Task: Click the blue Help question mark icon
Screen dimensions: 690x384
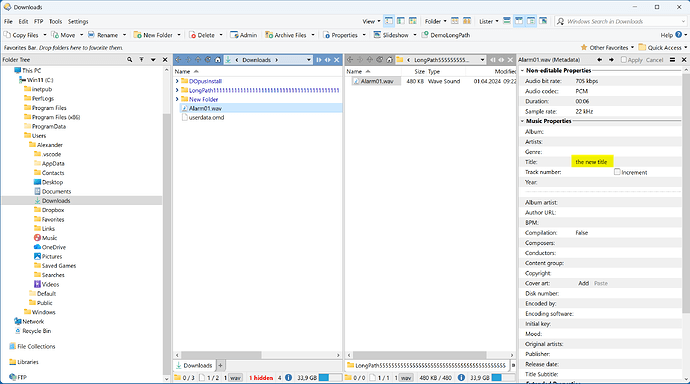Action: 679,34
